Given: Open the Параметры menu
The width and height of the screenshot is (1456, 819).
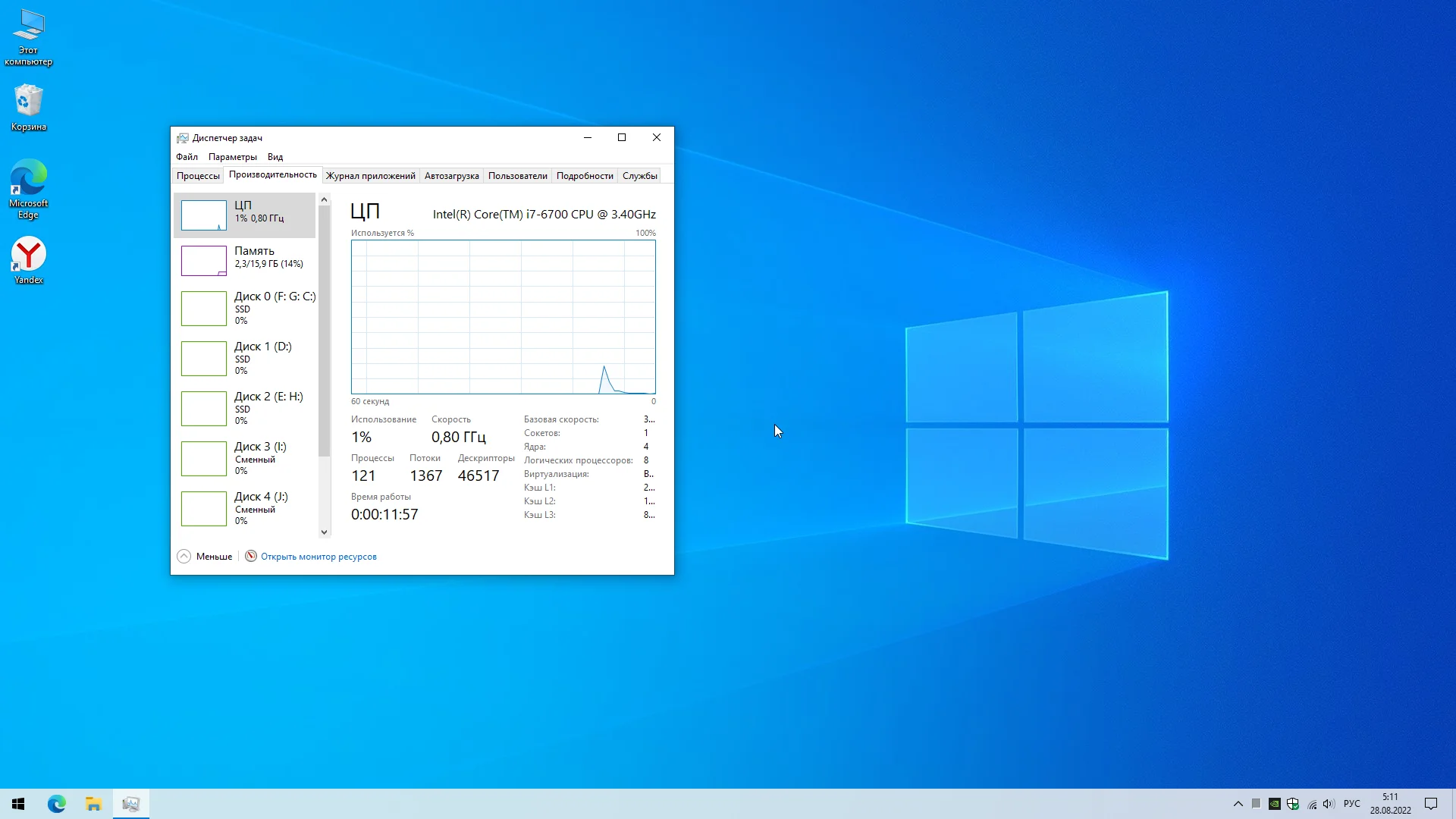Looking at the screenshot, I should click(x=232, y=157).
